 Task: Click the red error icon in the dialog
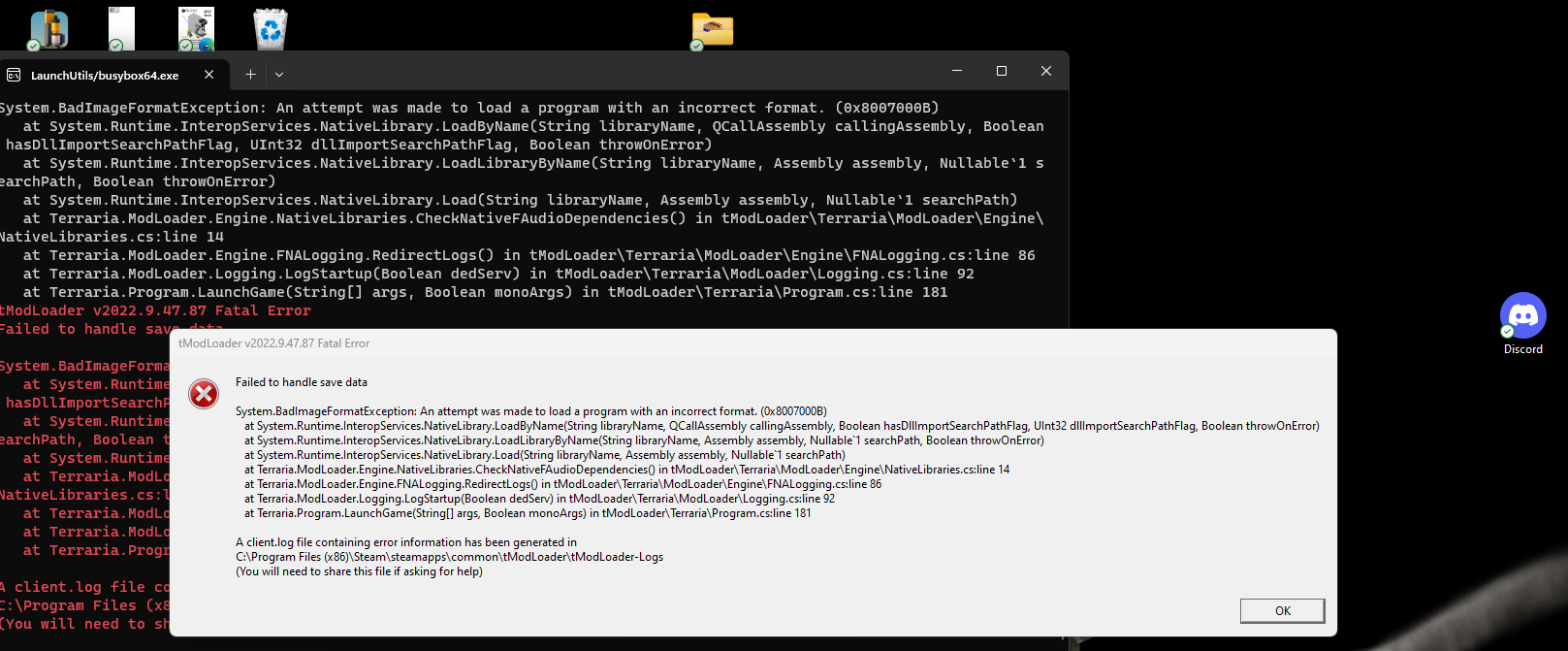(x=204, y=394)
